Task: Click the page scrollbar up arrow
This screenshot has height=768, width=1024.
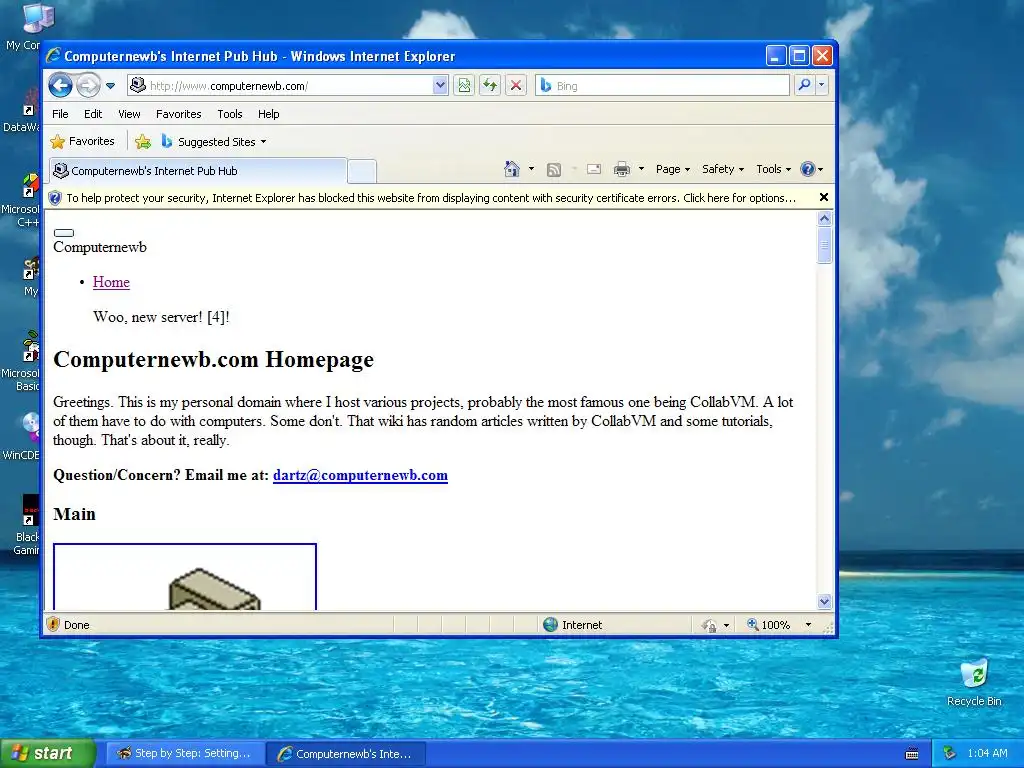Action: pos(824,219)
